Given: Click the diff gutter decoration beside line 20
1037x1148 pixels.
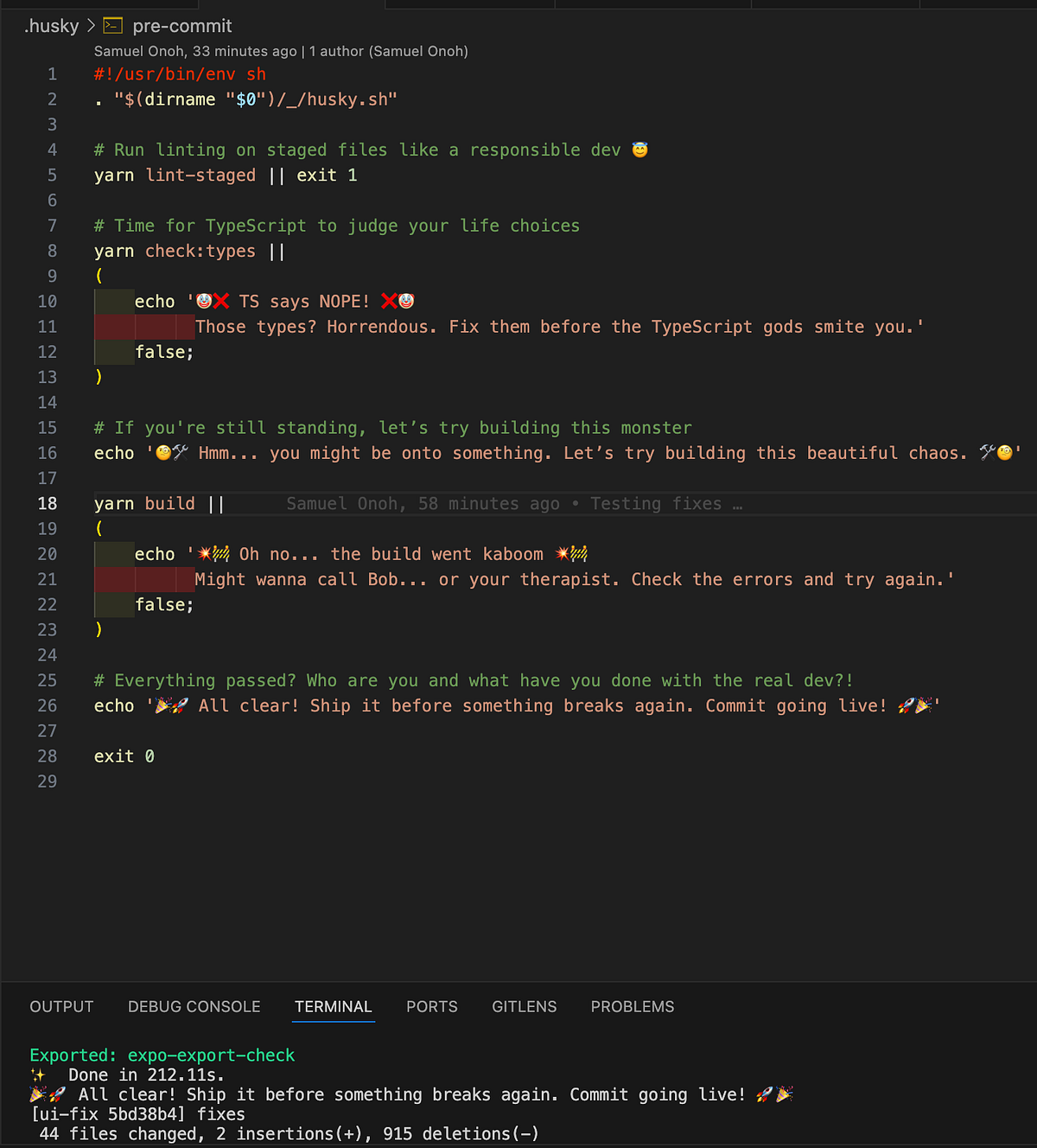Looking at the screenshot, I should point(114,554).
